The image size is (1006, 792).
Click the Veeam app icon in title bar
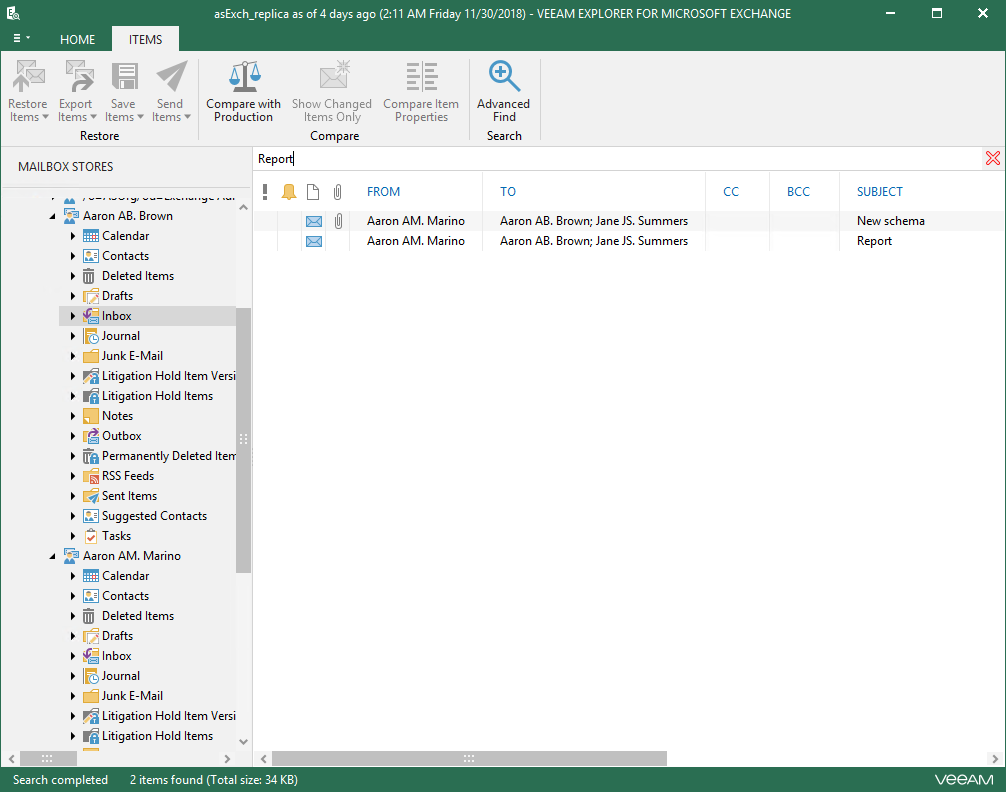tap(13, 13)
